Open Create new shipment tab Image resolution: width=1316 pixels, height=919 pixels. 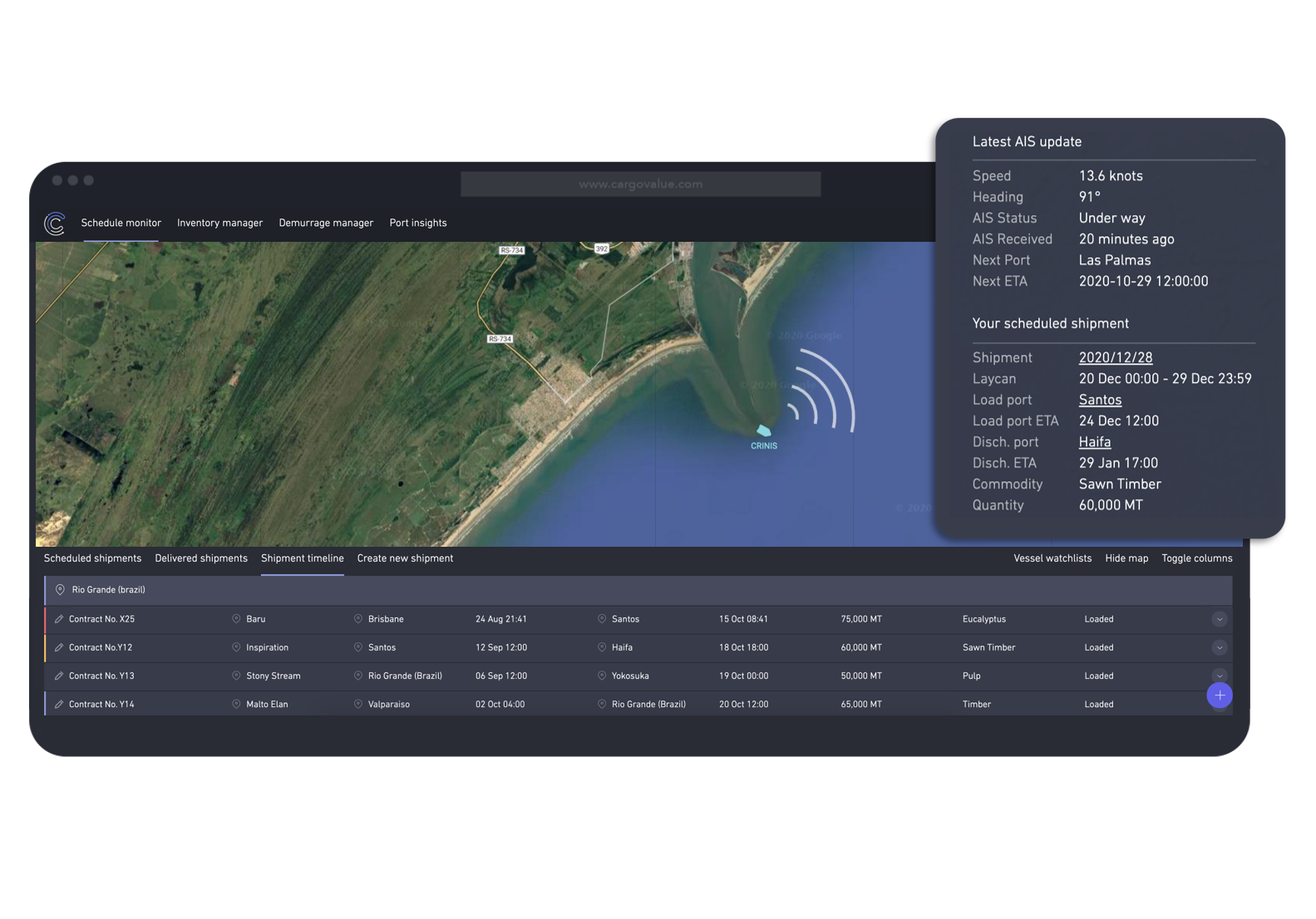click(x=405, y=558)
